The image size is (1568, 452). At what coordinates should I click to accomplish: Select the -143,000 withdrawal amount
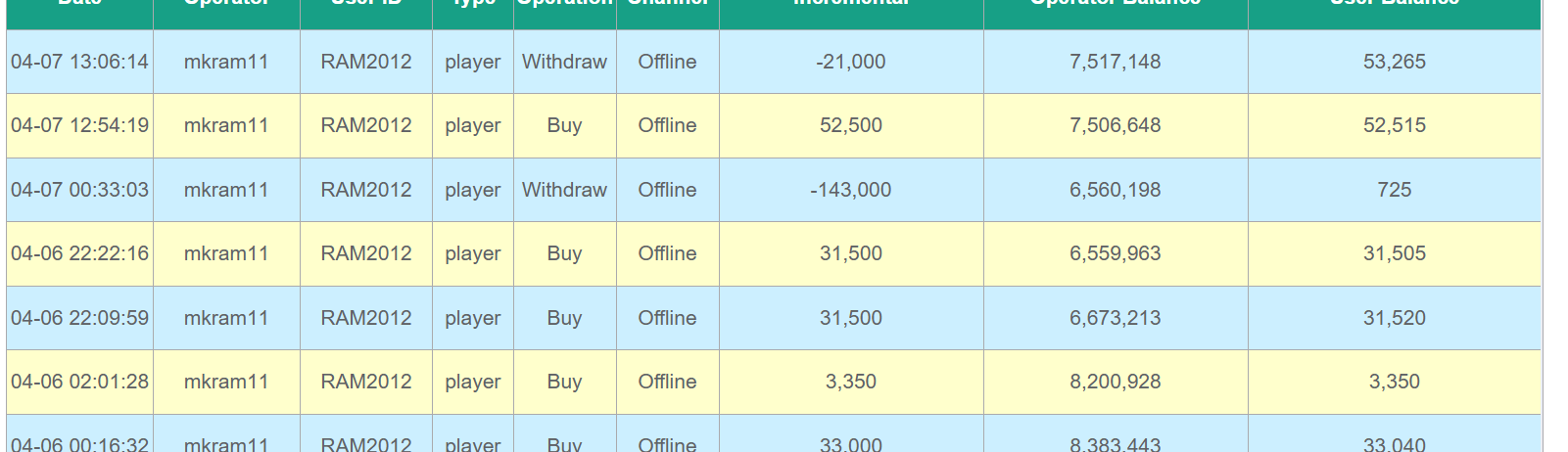(x=850, y=190)
